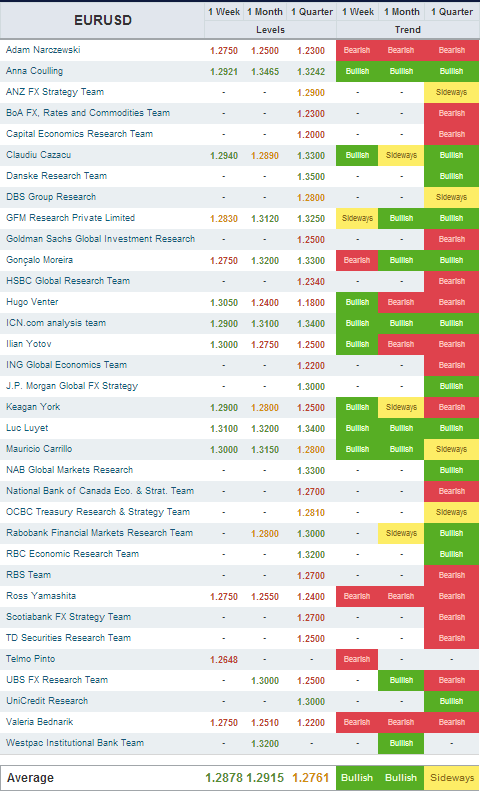Select GFM Research's Sideways weekly trend cell
Viewport: 480px width, 793px height.
click(357, 218)
